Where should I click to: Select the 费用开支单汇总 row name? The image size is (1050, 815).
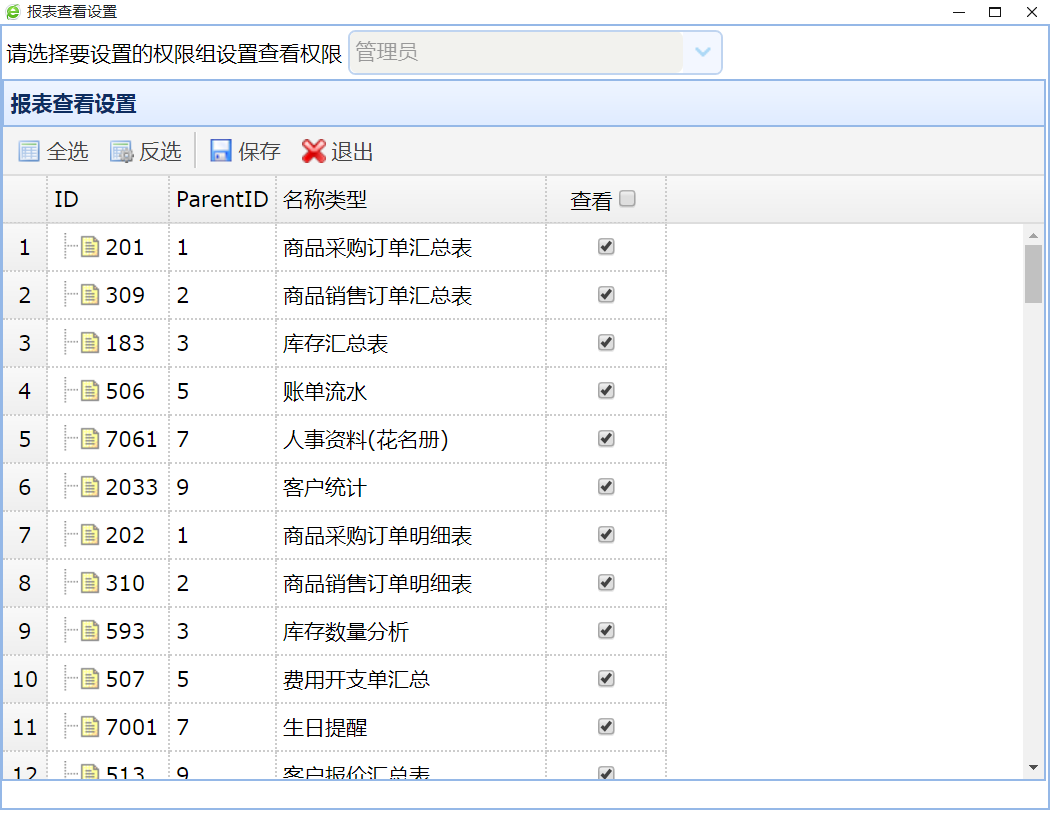[356, 679]
